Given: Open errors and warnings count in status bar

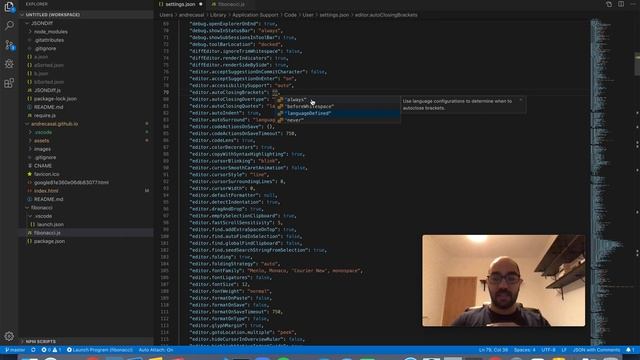Looking at the screenshot, I should point(51,350).
